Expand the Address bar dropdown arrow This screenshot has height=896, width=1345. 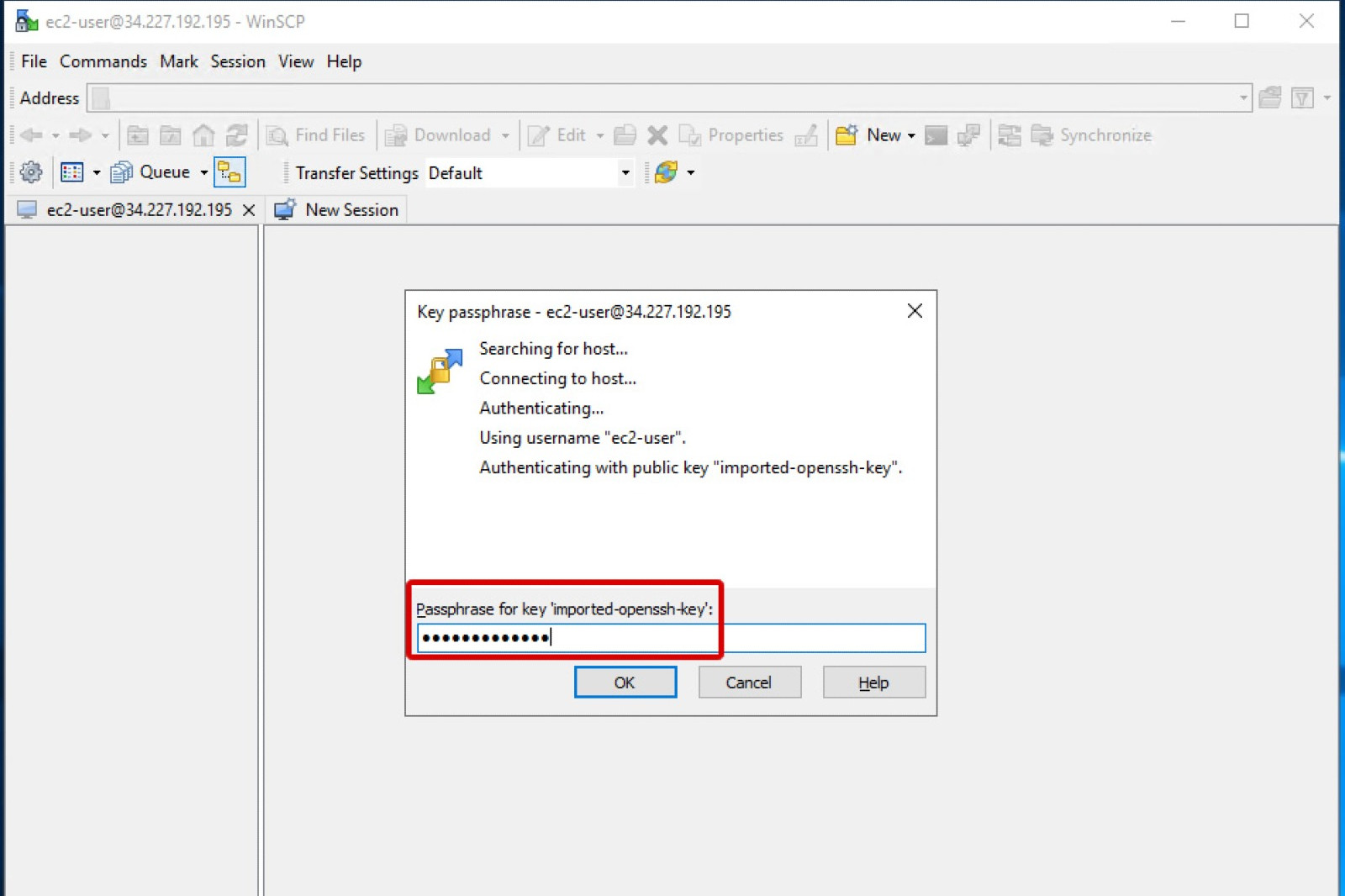pos(1243,98)
